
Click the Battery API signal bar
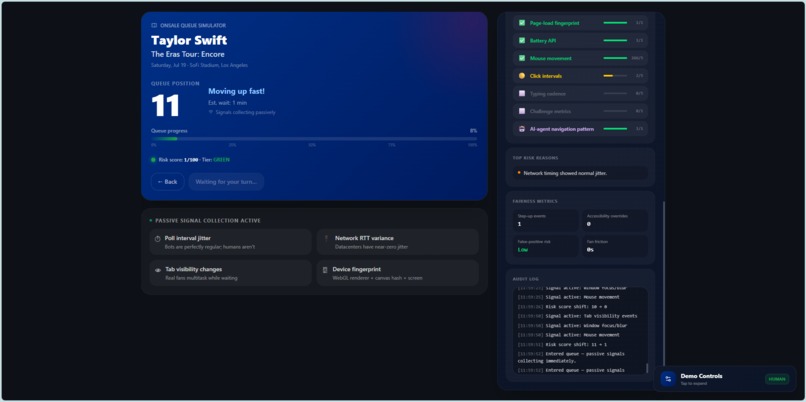click(615, 40)
